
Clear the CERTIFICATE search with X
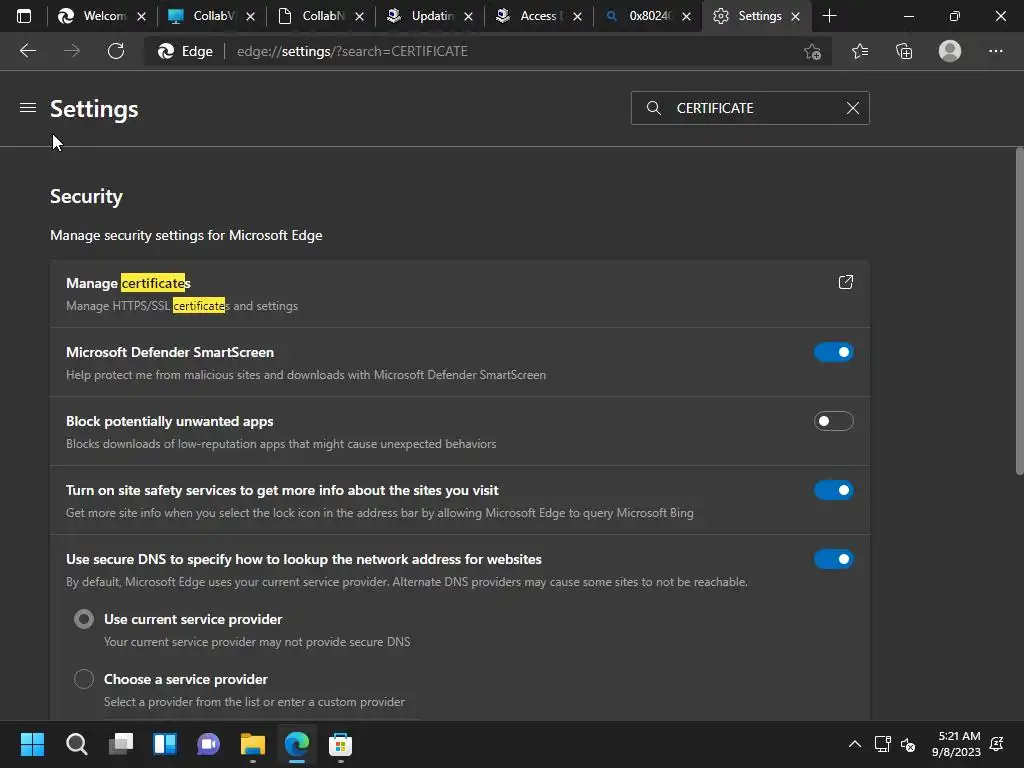[x=852, y=108]
